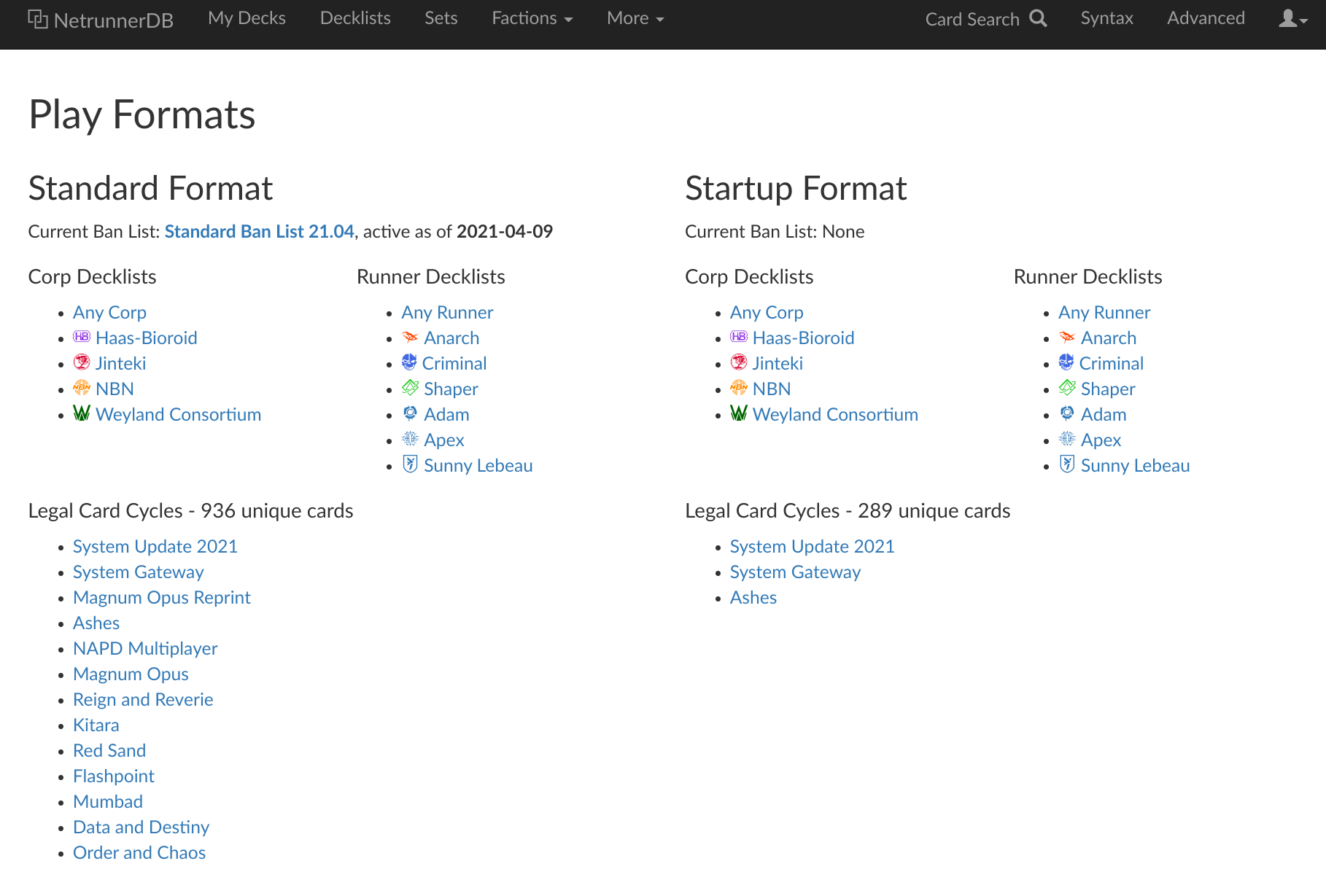This screenshot has width=1326, height=896.
Task: Click the Syntax link in the navbar
Action: tap(1106, 18)
